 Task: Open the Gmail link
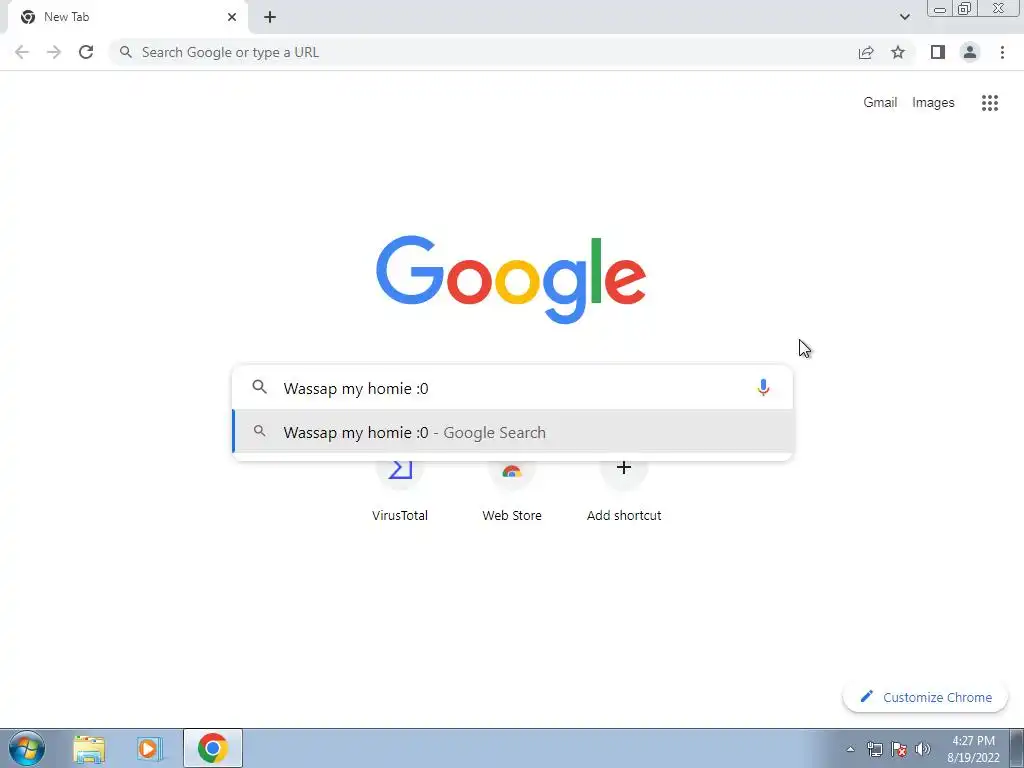[880, 103]
